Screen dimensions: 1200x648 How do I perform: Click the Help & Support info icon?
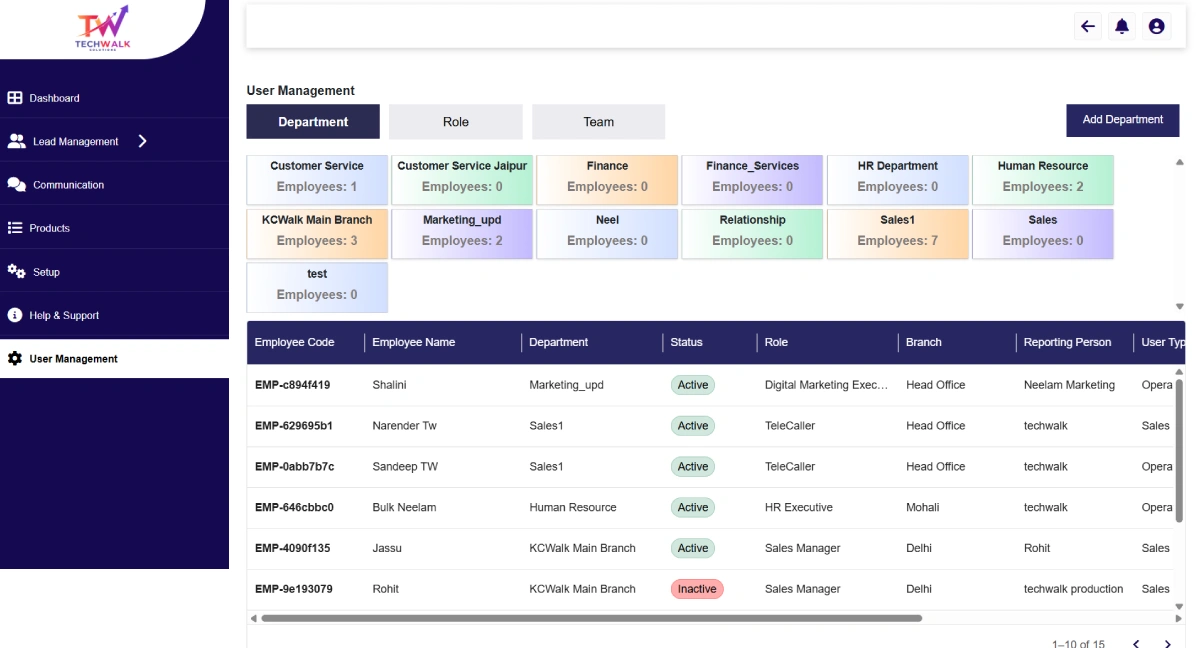point(15,315)
